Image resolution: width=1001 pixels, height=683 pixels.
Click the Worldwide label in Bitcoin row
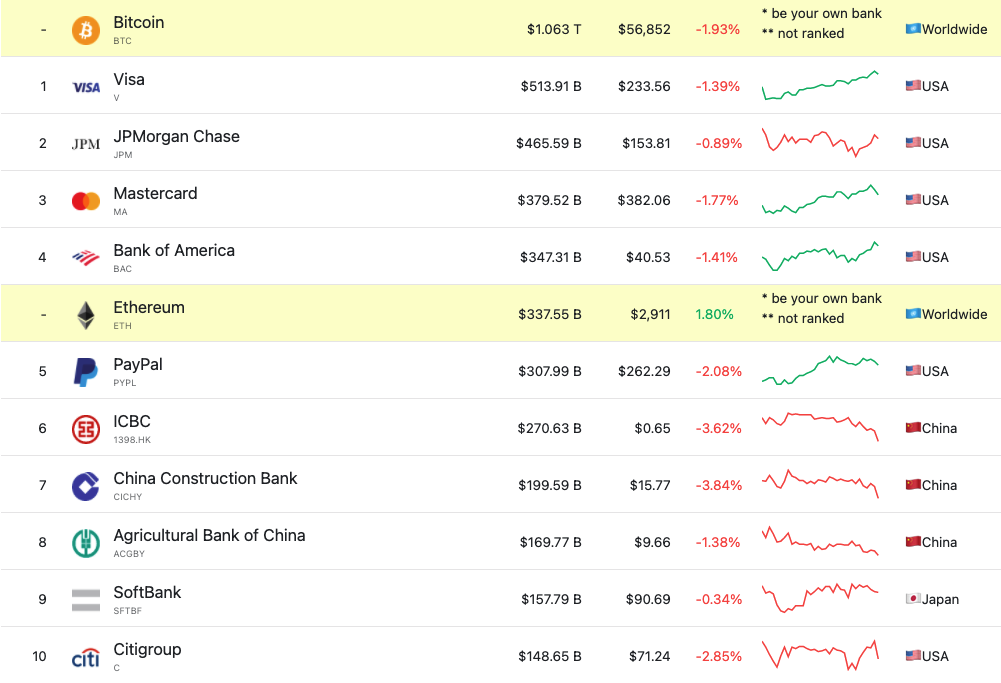coord(955,29)
